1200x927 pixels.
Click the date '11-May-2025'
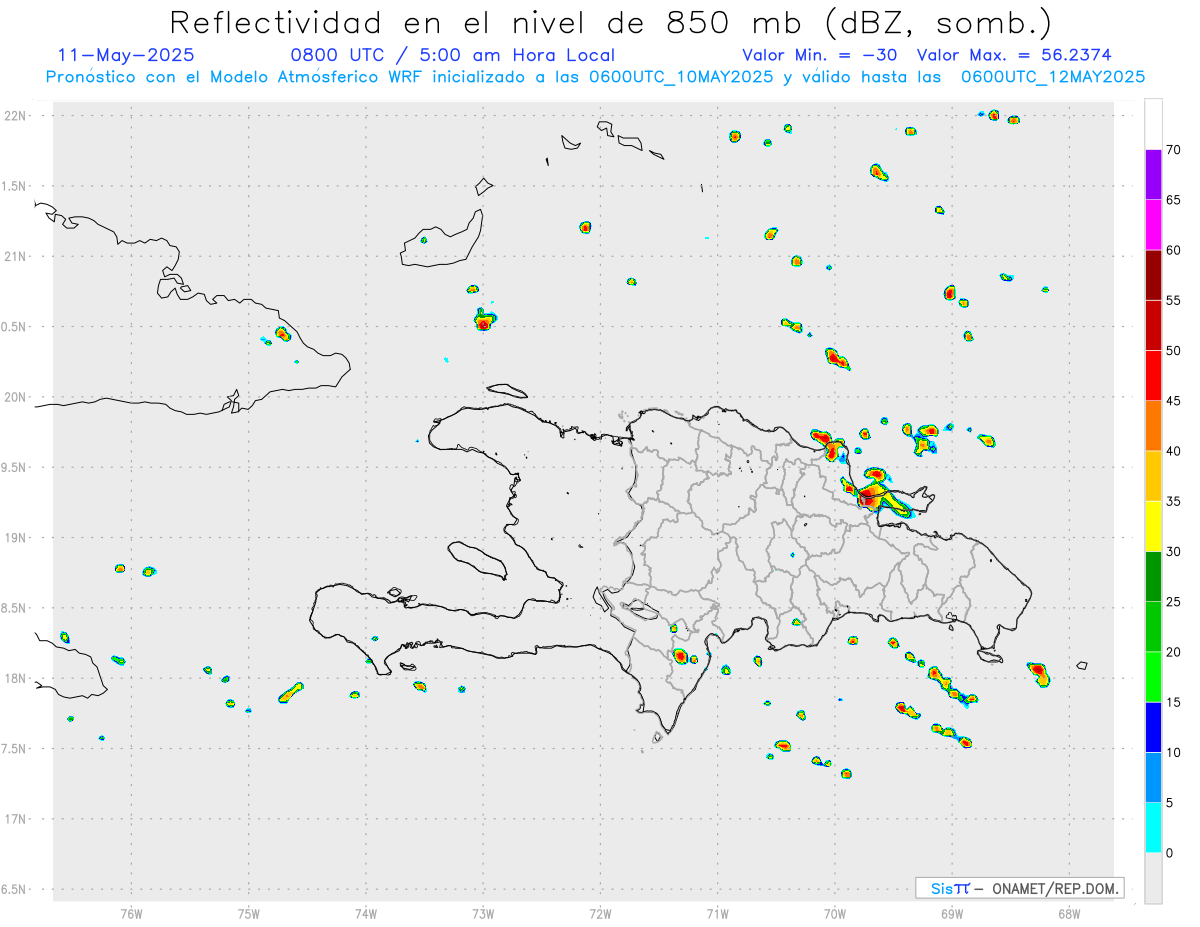[x=126, y=55]
